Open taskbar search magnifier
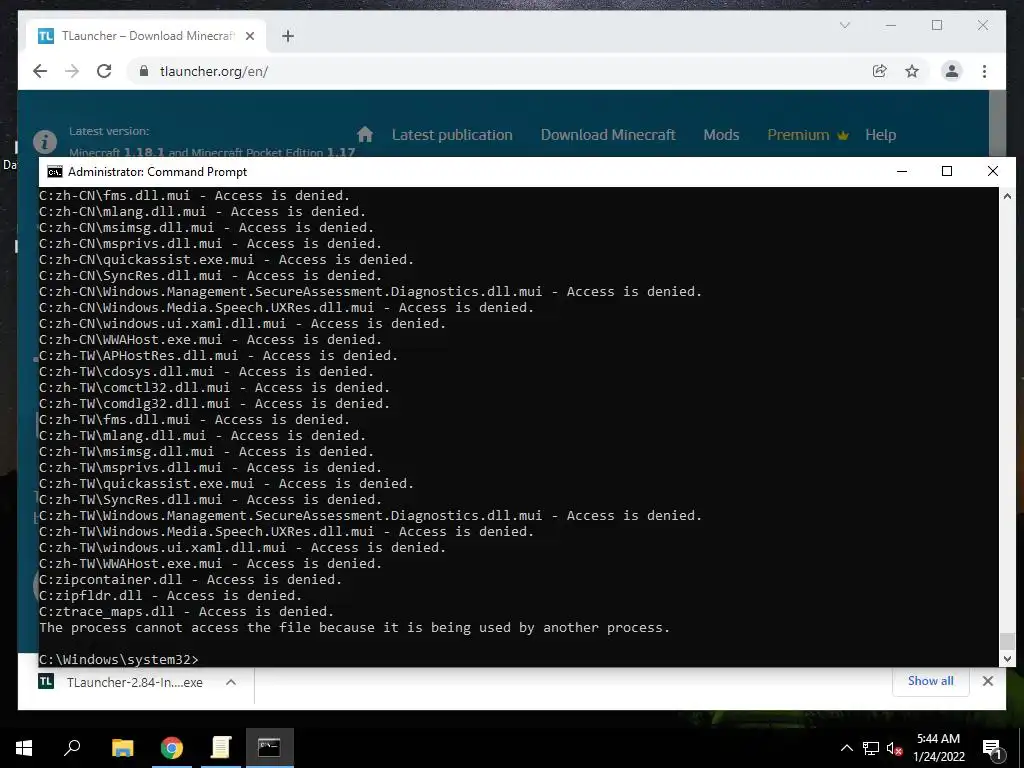Image resolution: width=1024 pixels, height=768 pixels. [x=72, y=748]
